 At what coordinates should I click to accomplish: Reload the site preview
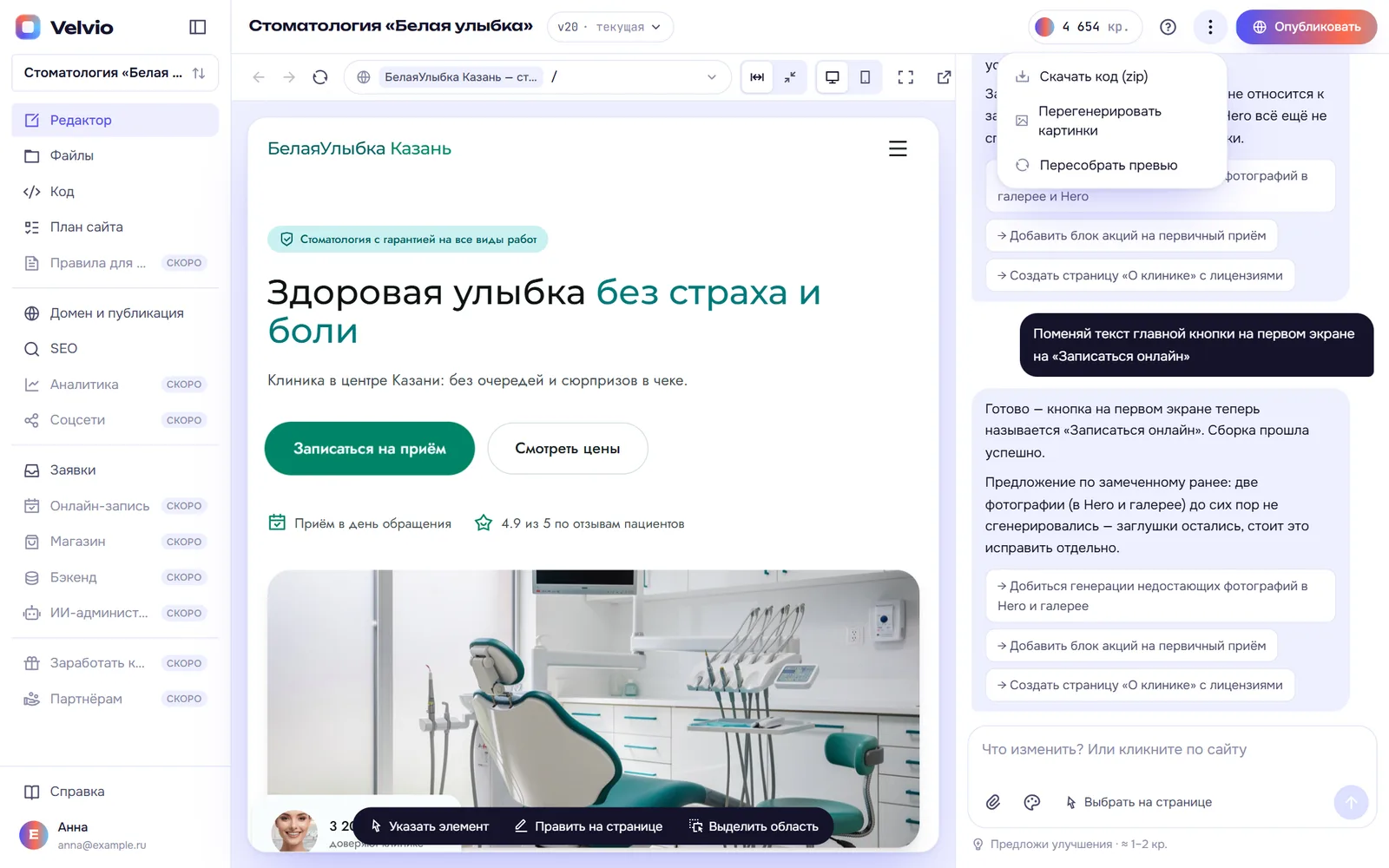click(320, 77)
